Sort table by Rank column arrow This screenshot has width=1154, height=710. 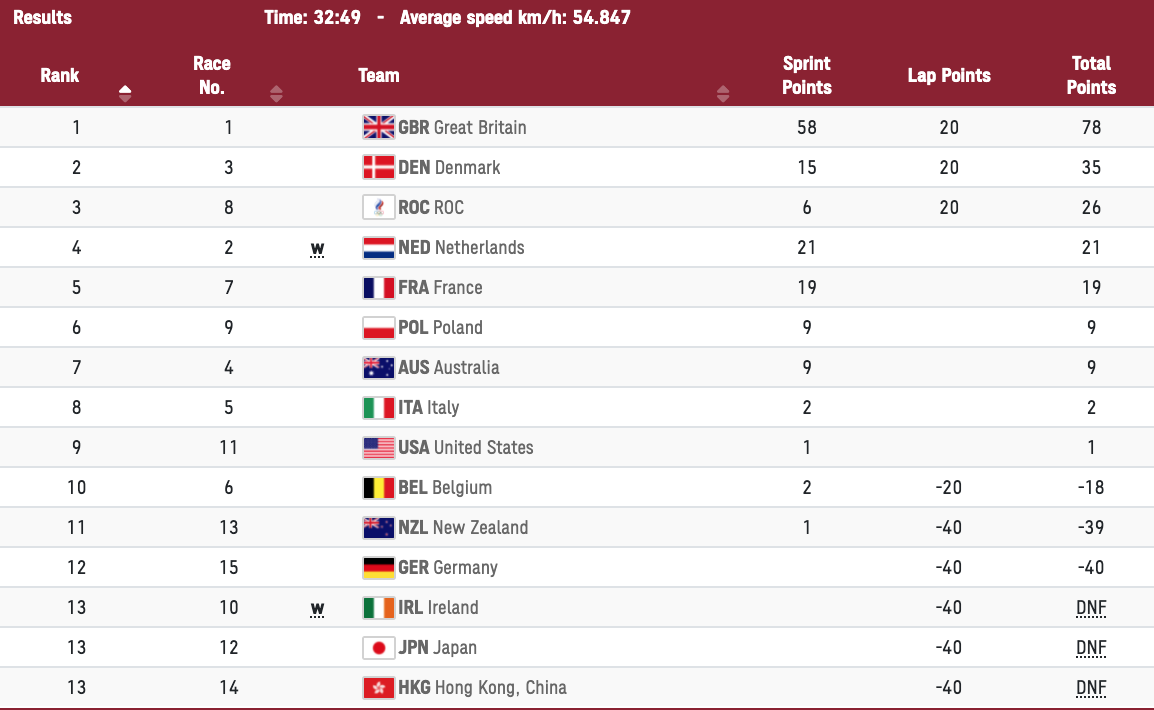coord(125,93)
